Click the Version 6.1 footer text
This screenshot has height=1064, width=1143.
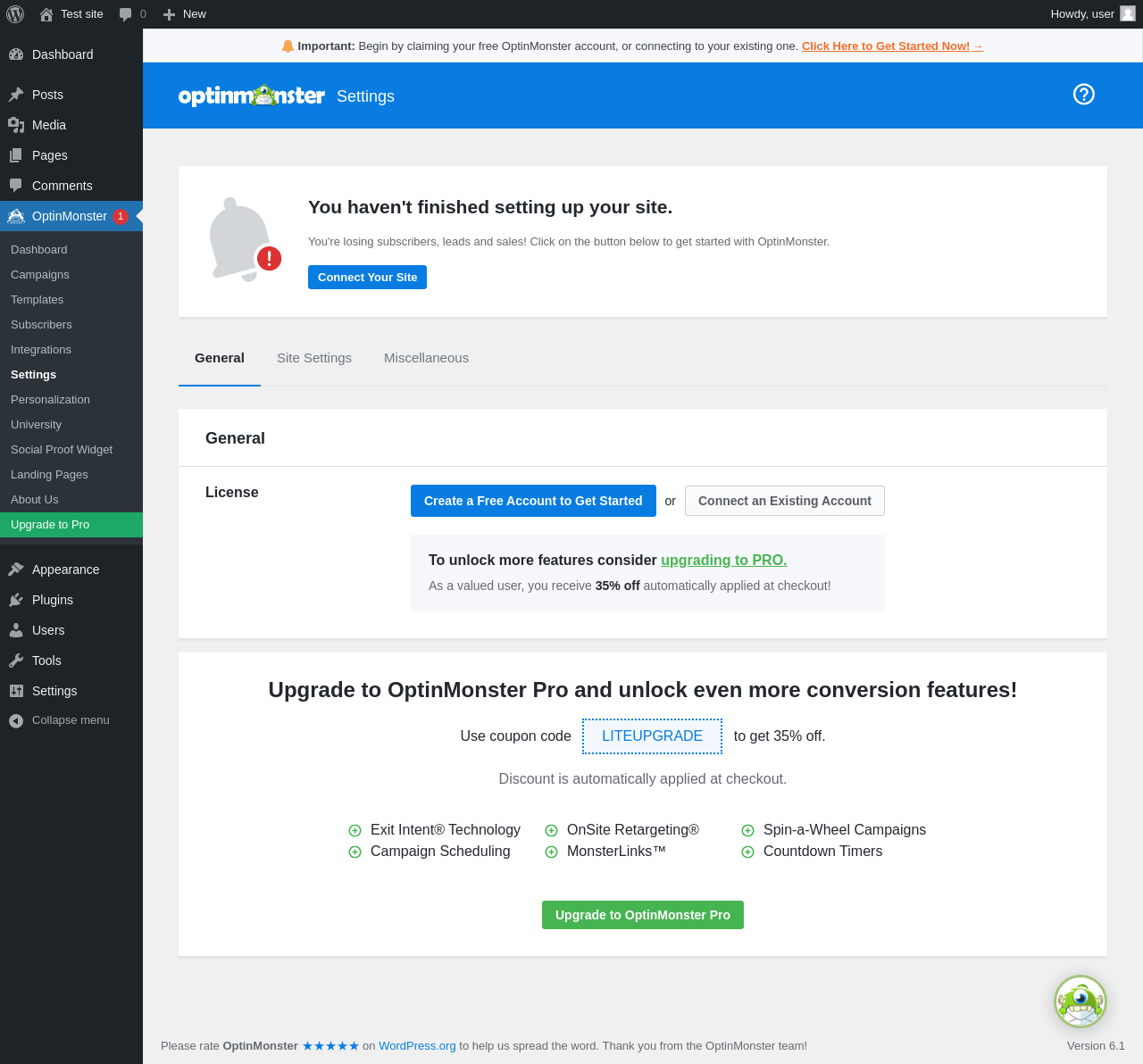point(1096,1046)
